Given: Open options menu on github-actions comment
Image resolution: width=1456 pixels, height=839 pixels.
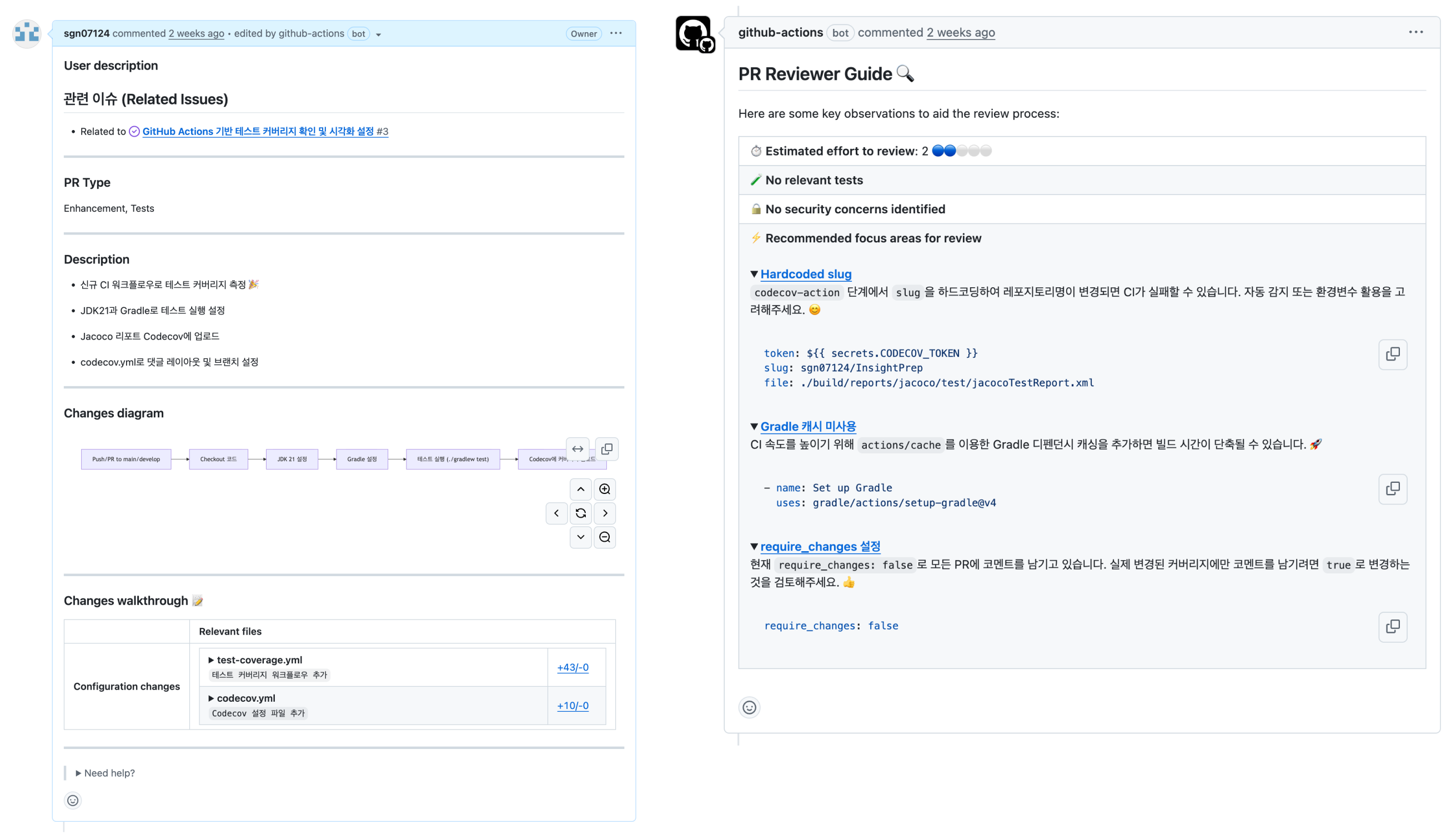Looking at the screenshot, I should click(x=1415, y=32).
